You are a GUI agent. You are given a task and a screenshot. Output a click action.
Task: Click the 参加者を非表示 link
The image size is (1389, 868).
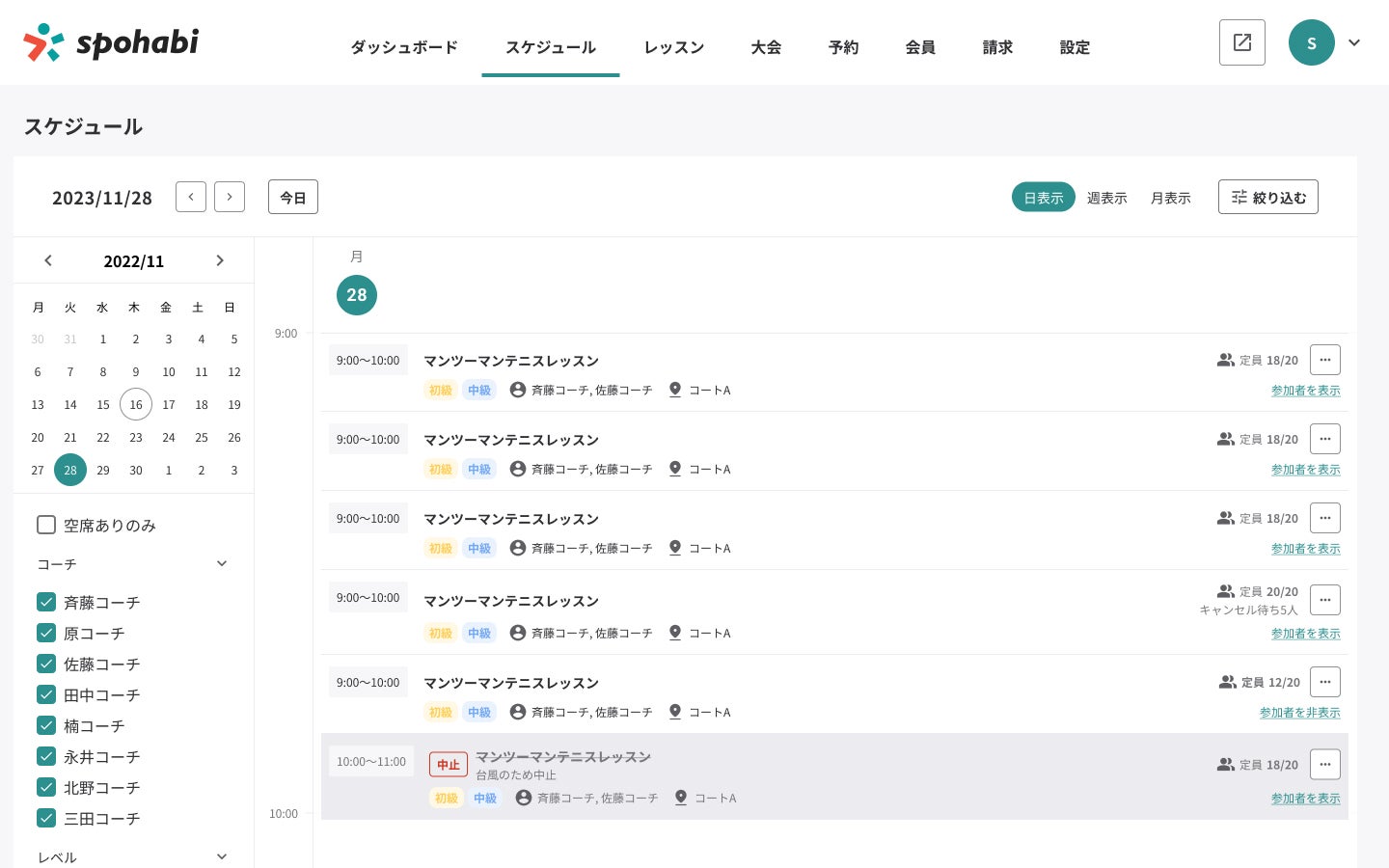tap(1299, 713)
